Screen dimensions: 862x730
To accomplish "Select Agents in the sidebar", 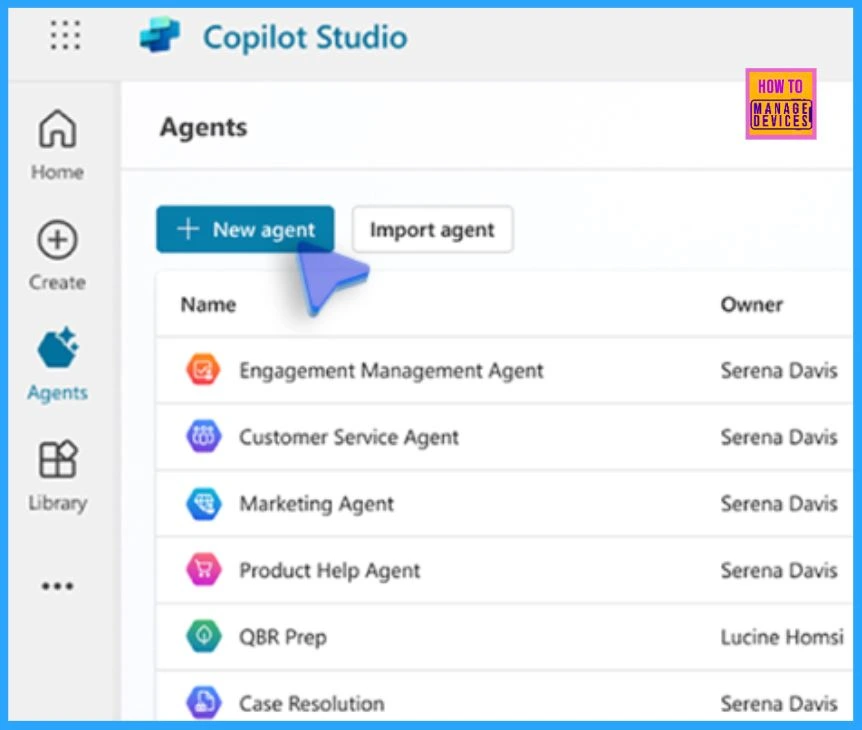I will (57, 364).
